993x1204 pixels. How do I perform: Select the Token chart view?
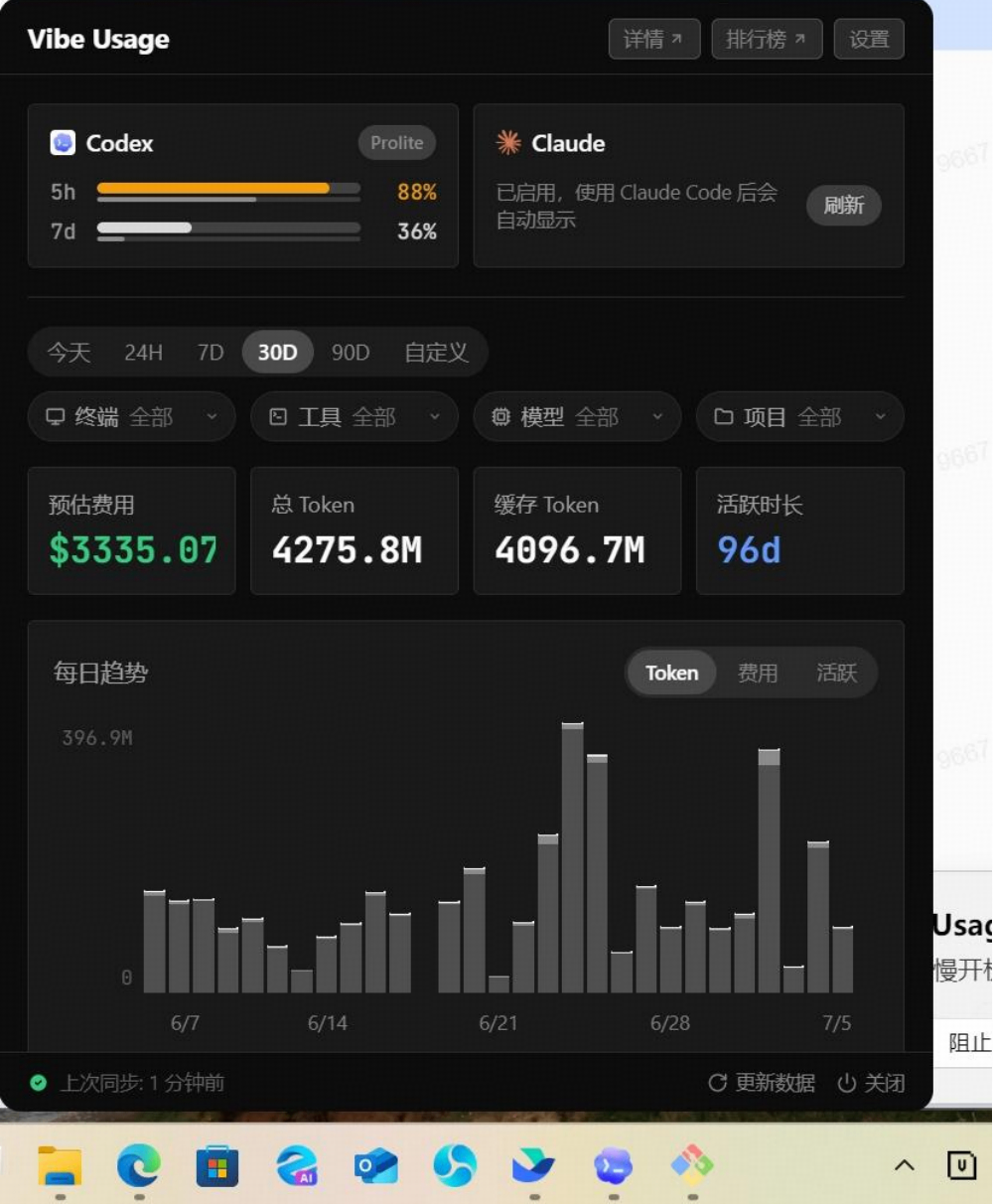coord(672,673)
